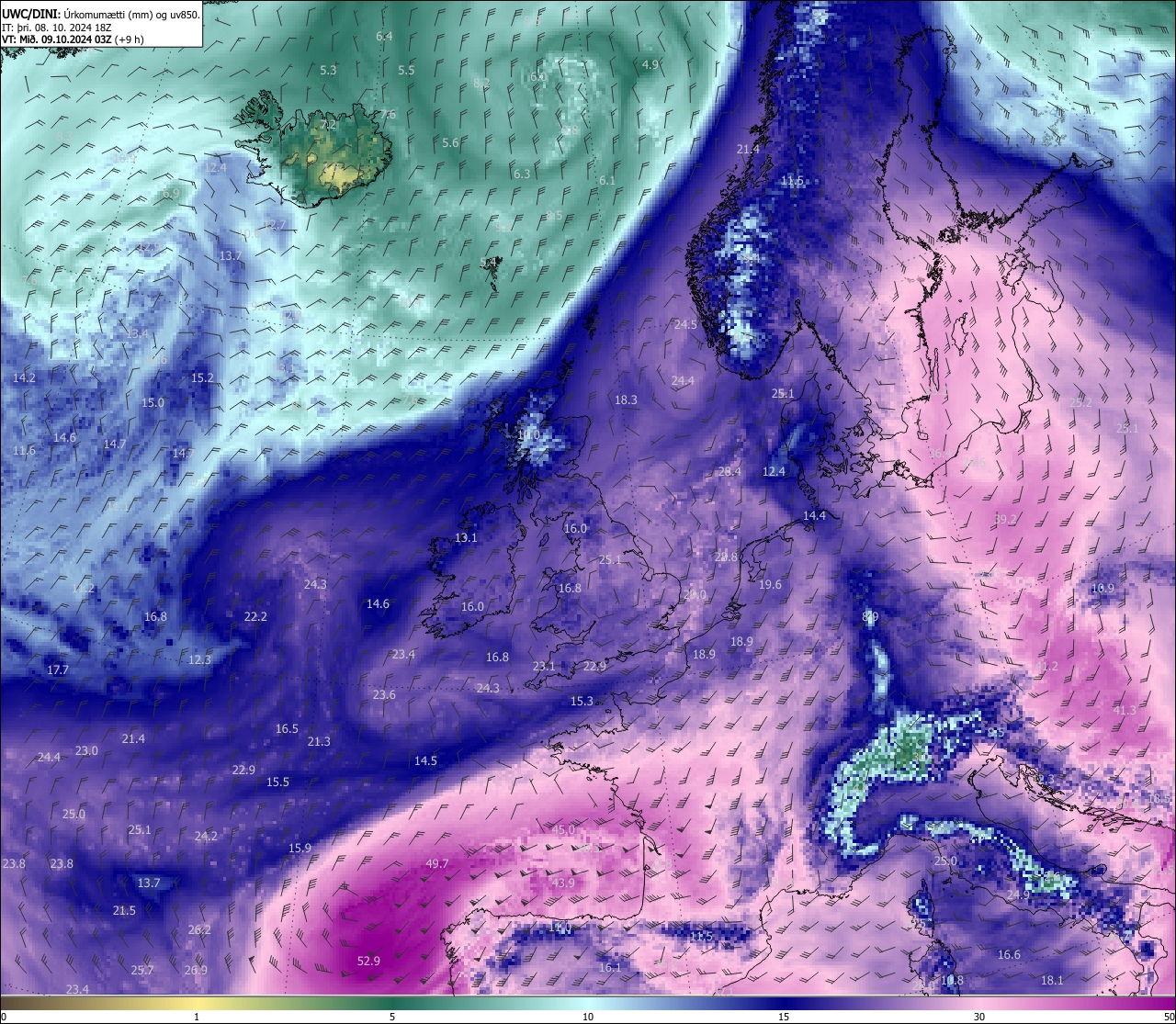Image resolution: width=1176 pixels, height=1024 pixels.
Task: Click the 7.2 value over Iceland
Action: (328, 124)
